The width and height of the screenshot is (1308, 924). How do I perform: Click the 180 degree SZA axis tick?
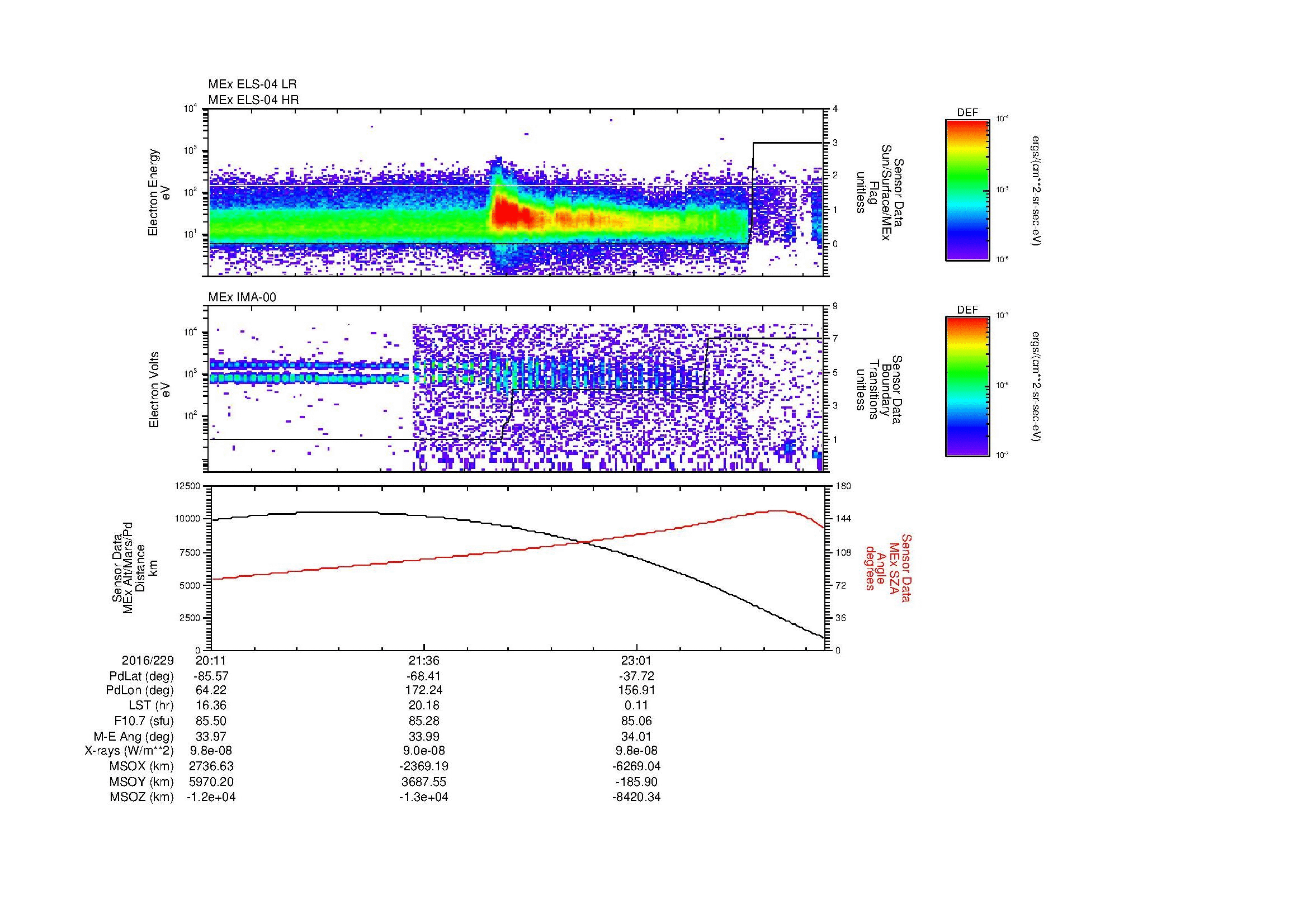point(843,486)
